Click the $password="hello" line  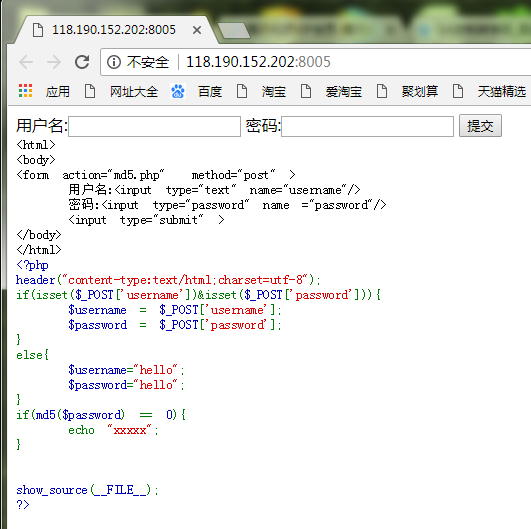click(126, 385)
